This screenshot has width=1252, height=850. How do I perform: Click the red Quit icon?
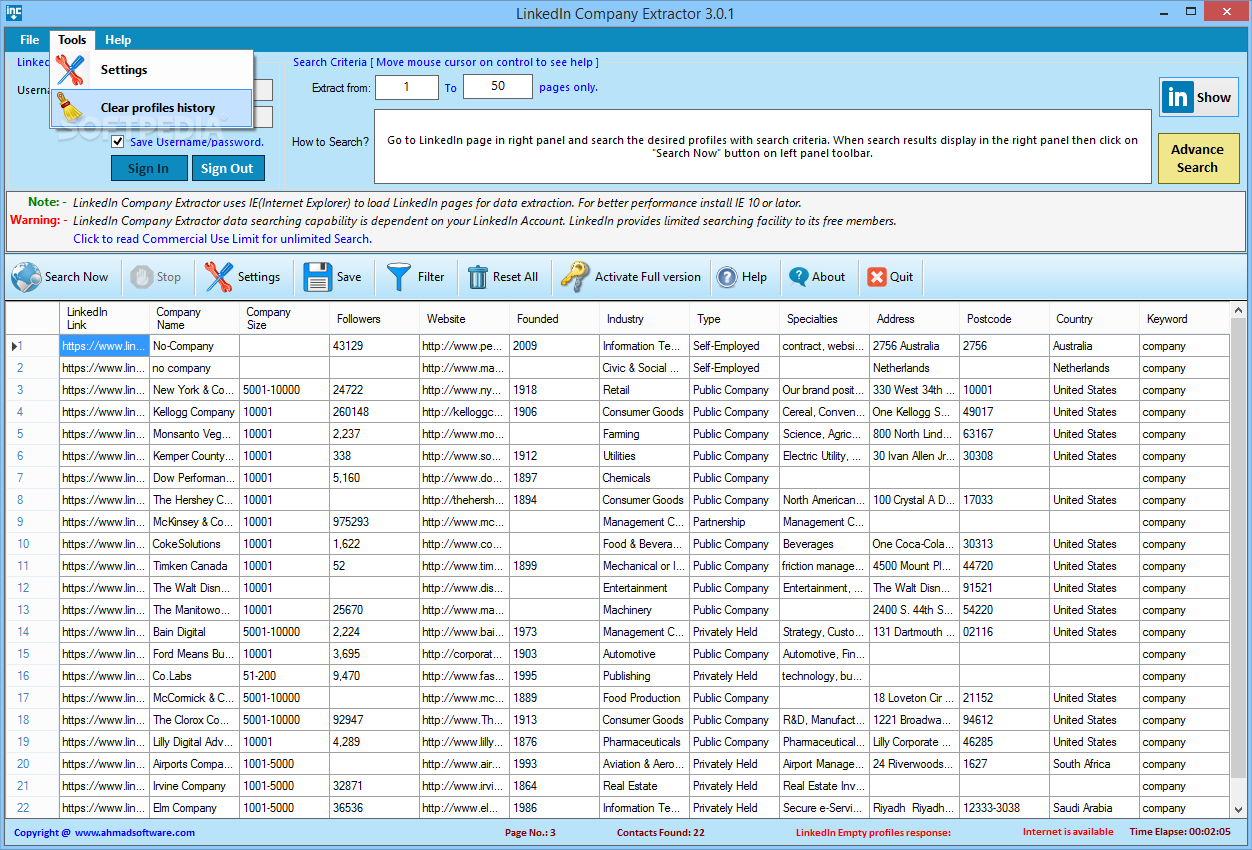[877, 277]
